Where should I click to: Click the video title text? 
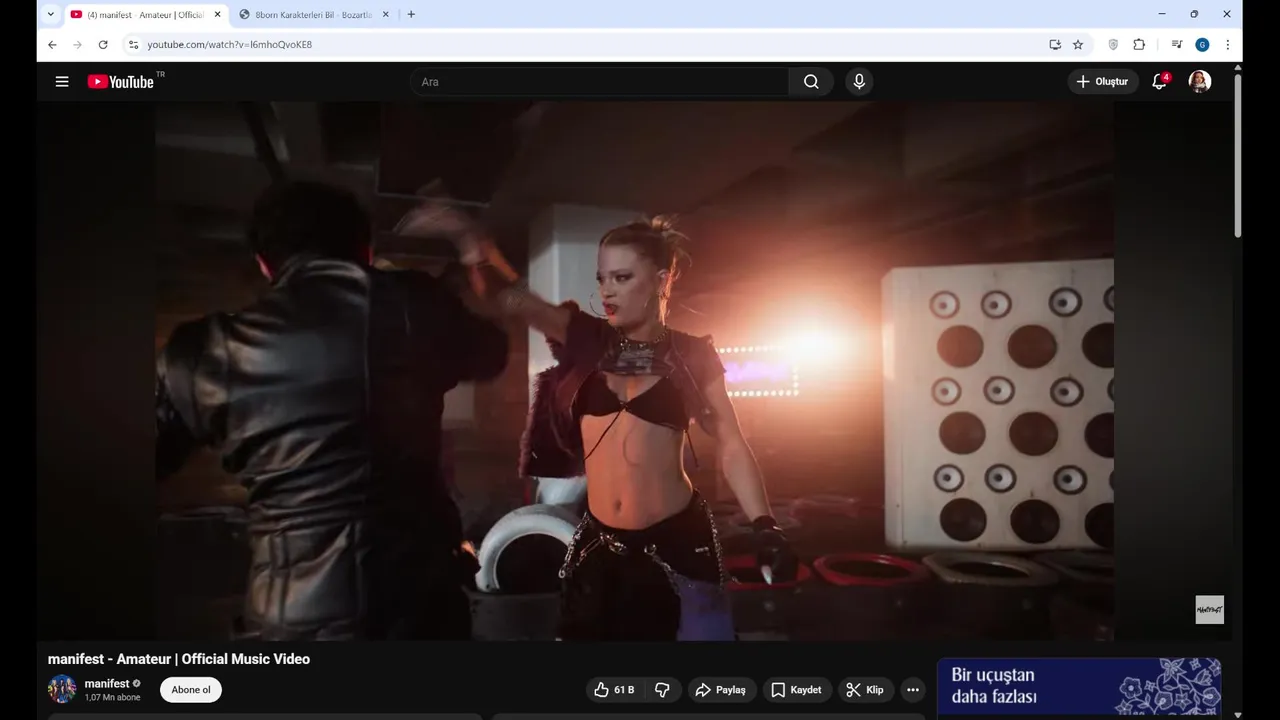179,659
